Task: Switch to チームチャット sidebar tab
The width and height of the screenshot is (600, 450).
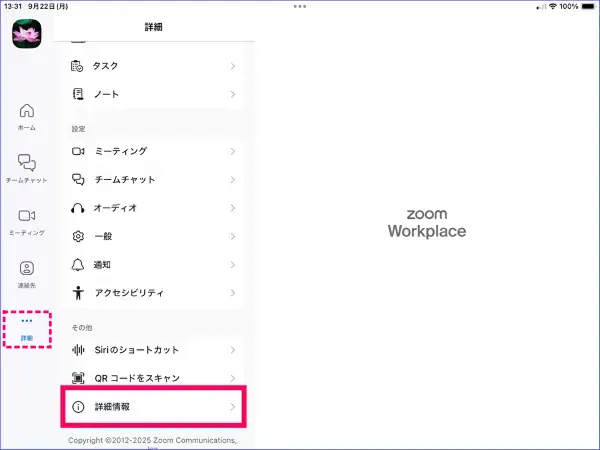Action: 27,163
